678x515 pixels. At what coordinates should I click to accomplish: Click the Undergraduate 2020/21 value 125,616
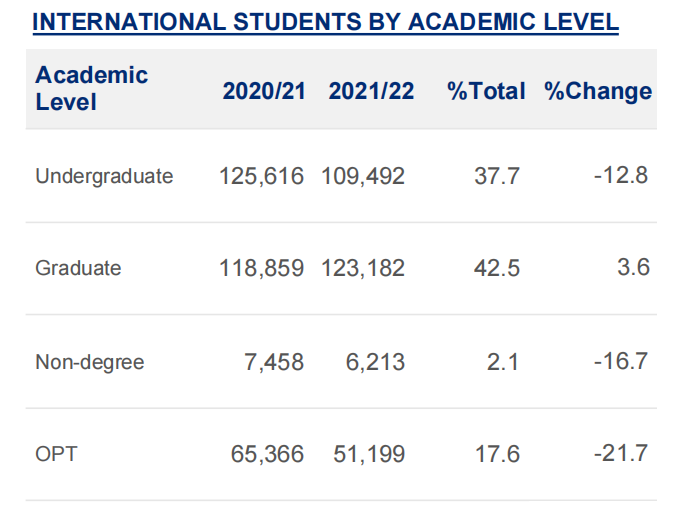262,176
